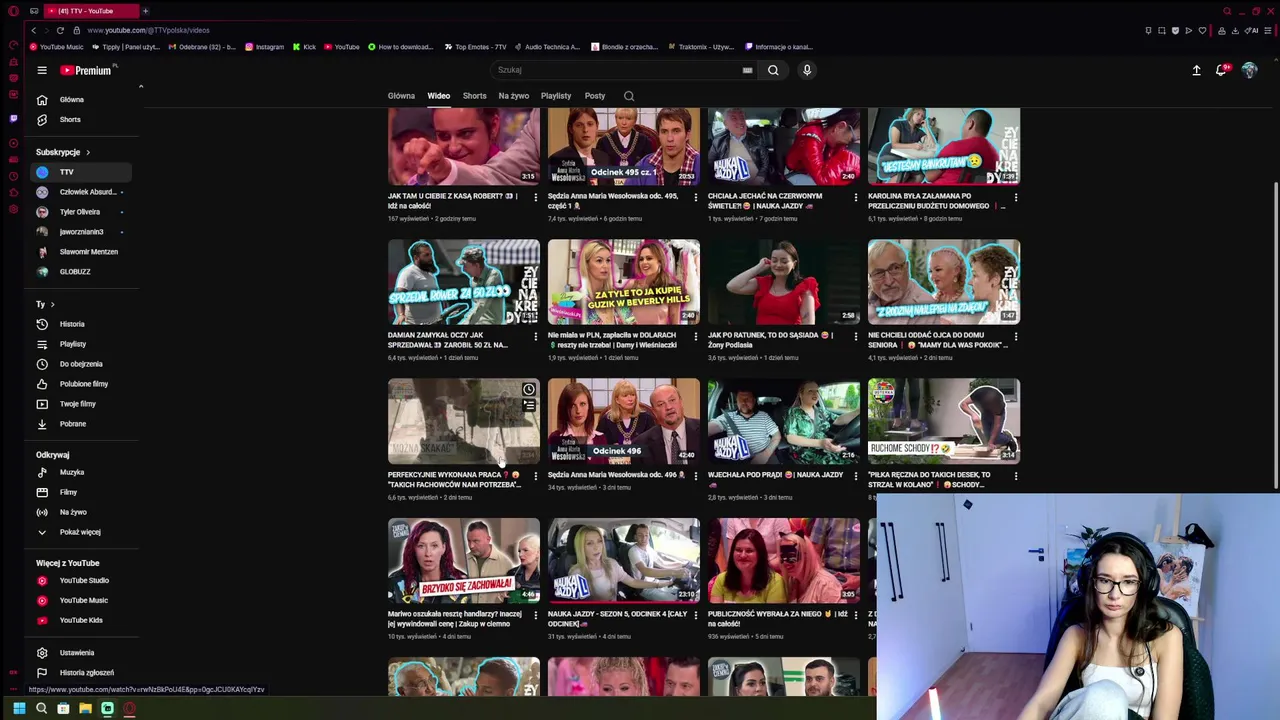Click the search magnifier button
The image size is (1280, 720).
[773, 70]
